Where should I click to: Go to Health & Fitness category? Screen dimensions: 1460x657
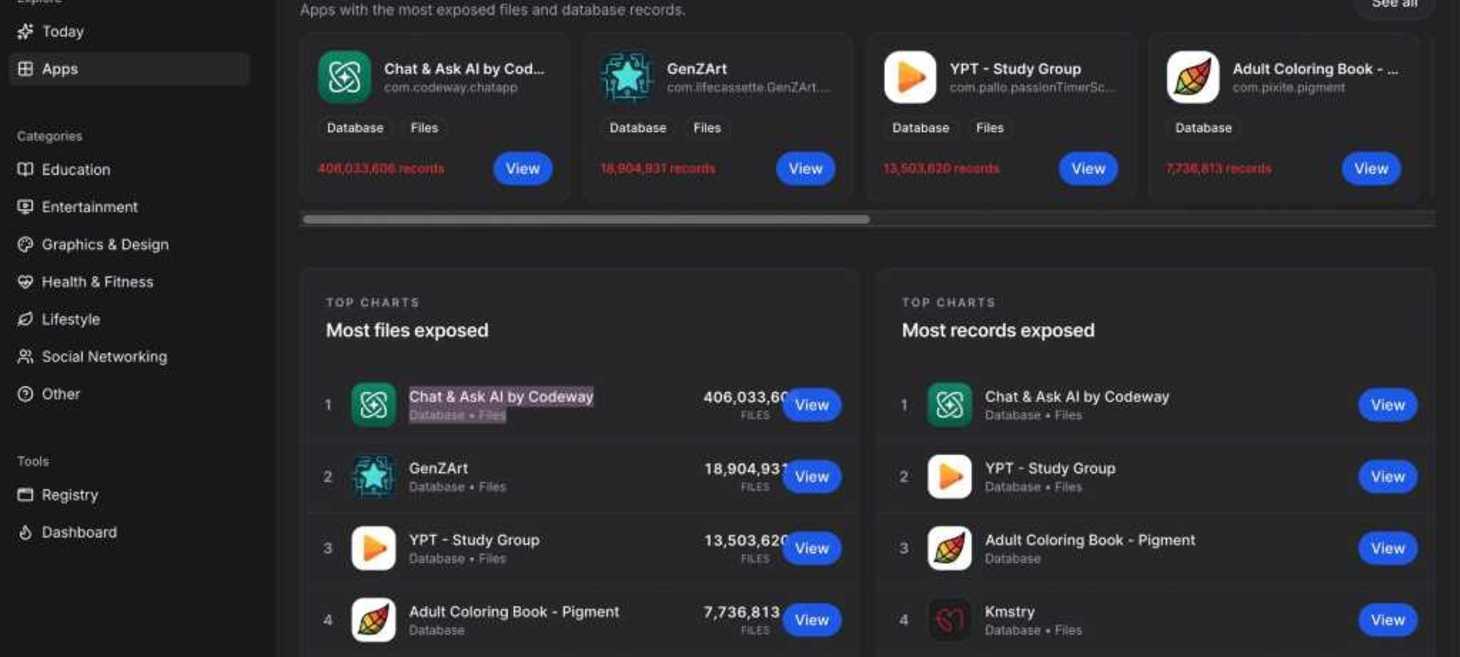97,282
